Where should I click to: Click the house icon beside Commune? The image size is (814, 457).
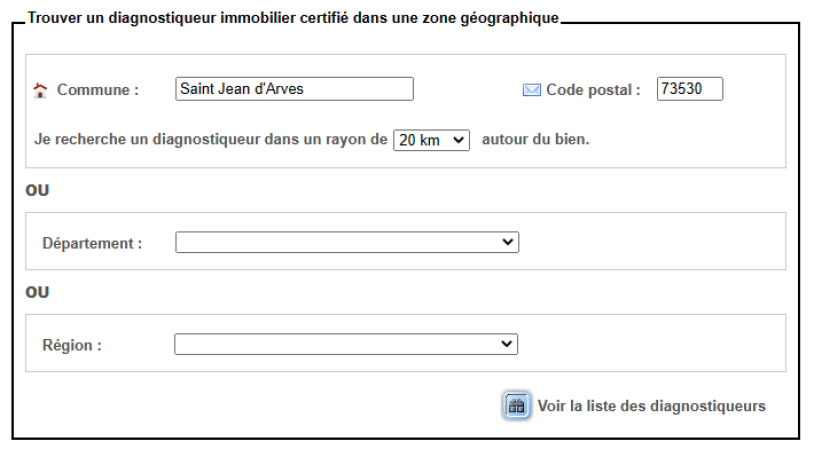[x=40, y=90]
